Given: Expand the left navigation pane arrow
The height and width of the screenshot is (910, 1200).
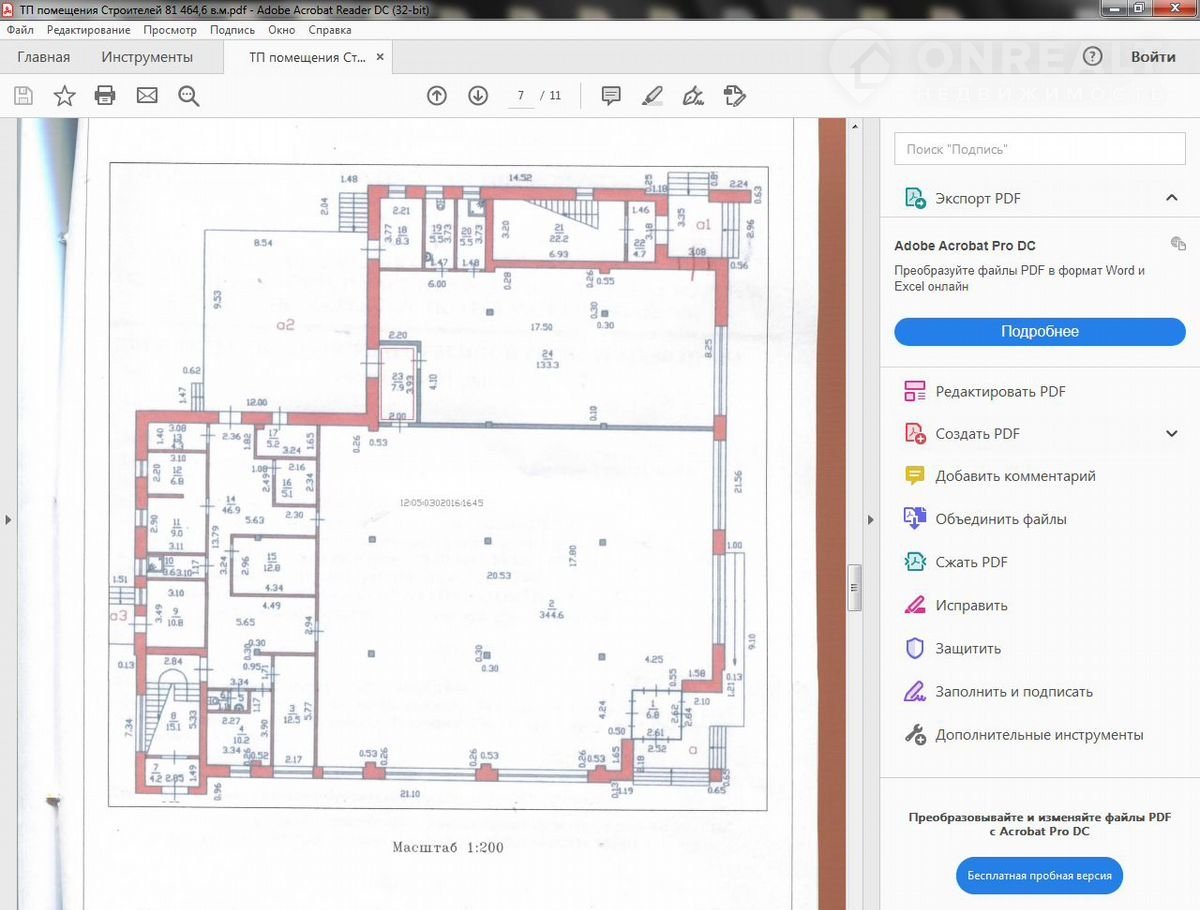Looking at the screenshot, I should 8,519.
